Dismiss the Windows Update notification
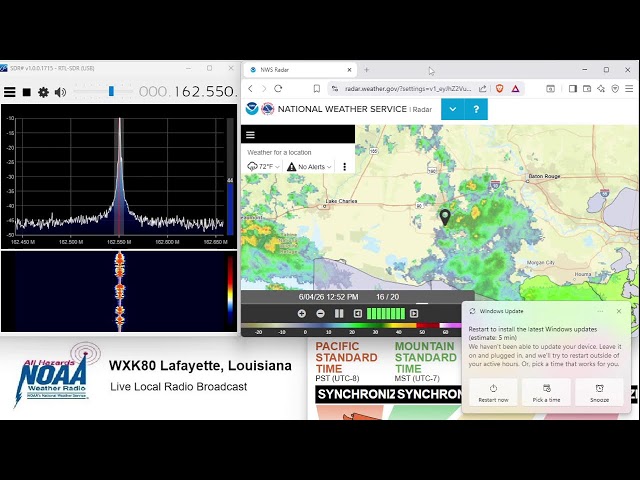The height and width of the screenshot is (480, 640). point(619,311)
